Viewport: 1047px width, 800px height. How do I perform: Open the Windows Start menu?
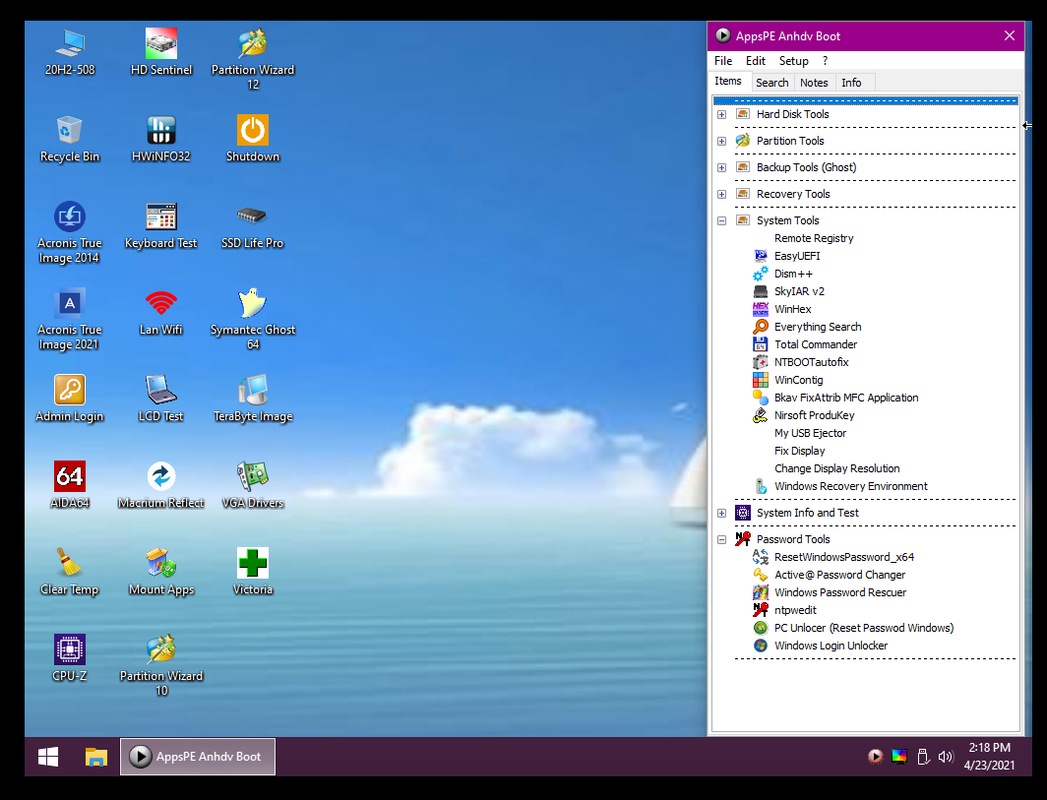pyautogui.click(x=48, y=757)
